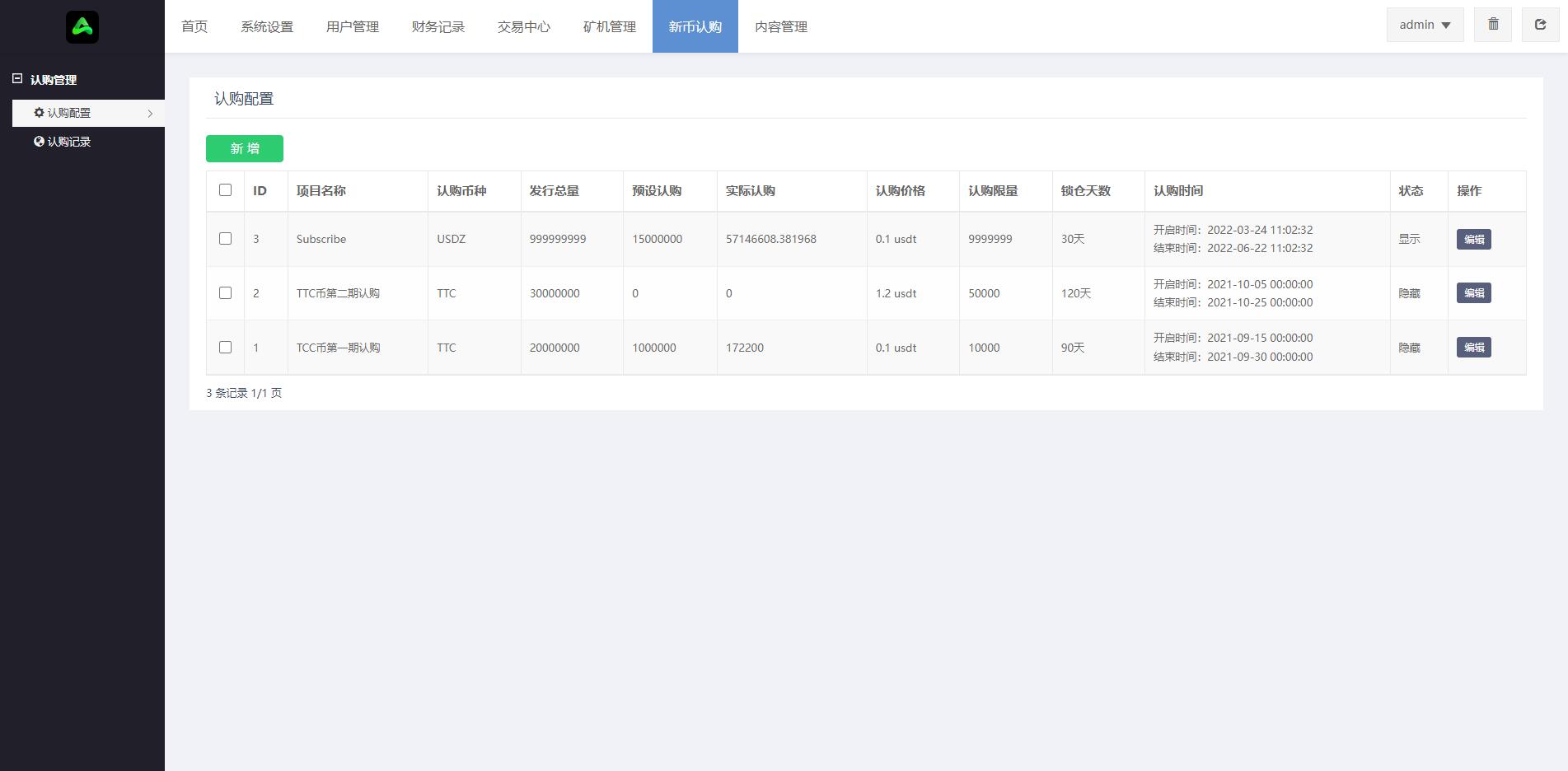Click the green triangle app logo at top left
The width and height of the screenshot is (1568, 771).
[x=82, y=26]
